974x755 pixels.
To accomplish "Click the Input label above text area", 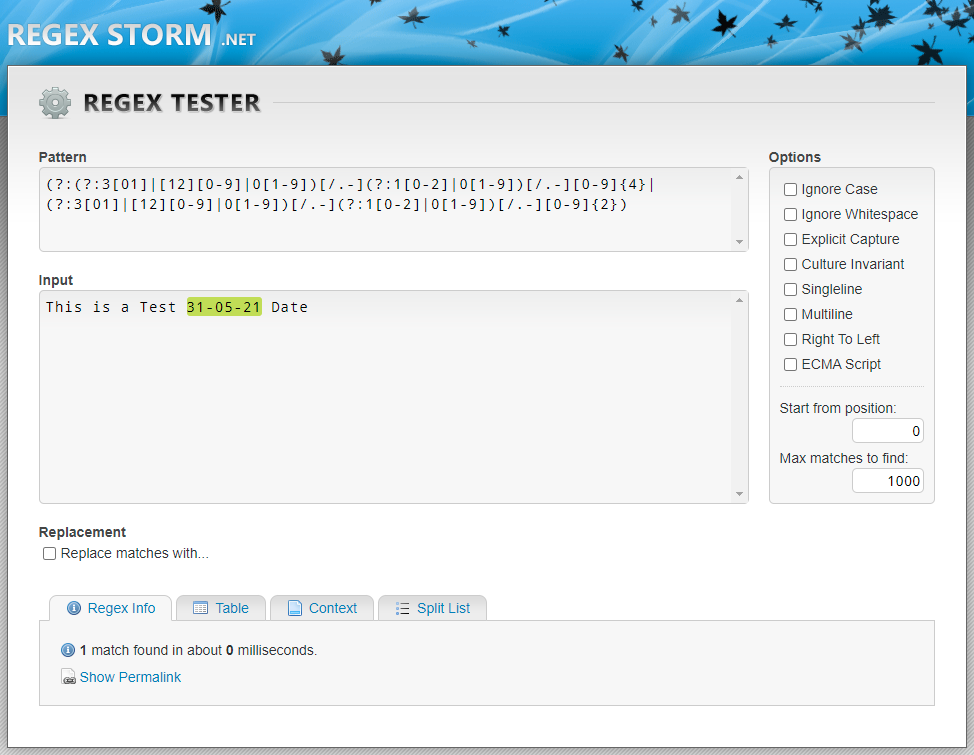I will tap(55, 280).
